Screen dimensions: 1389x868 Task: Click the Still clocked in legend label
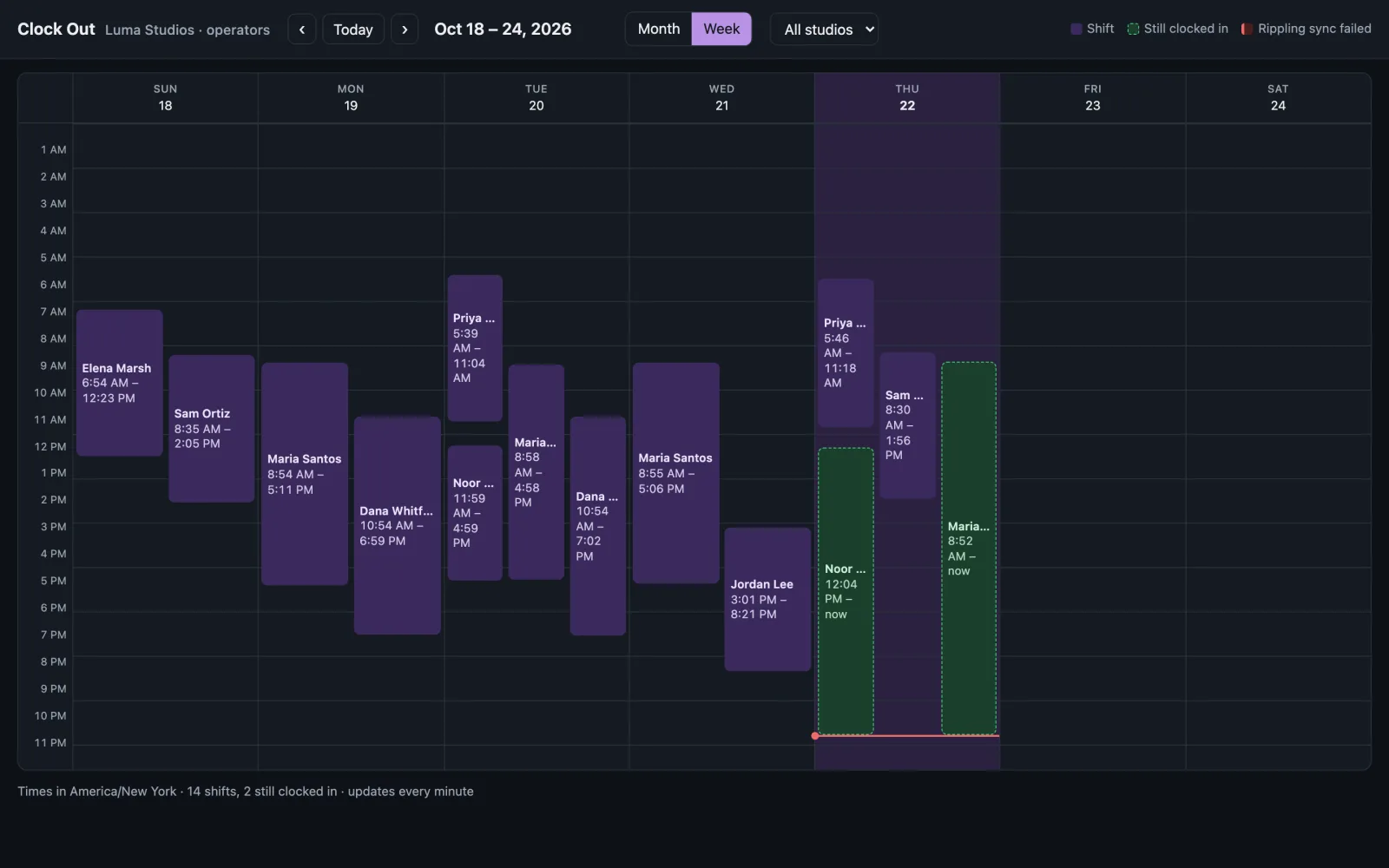click(1186, 29)
